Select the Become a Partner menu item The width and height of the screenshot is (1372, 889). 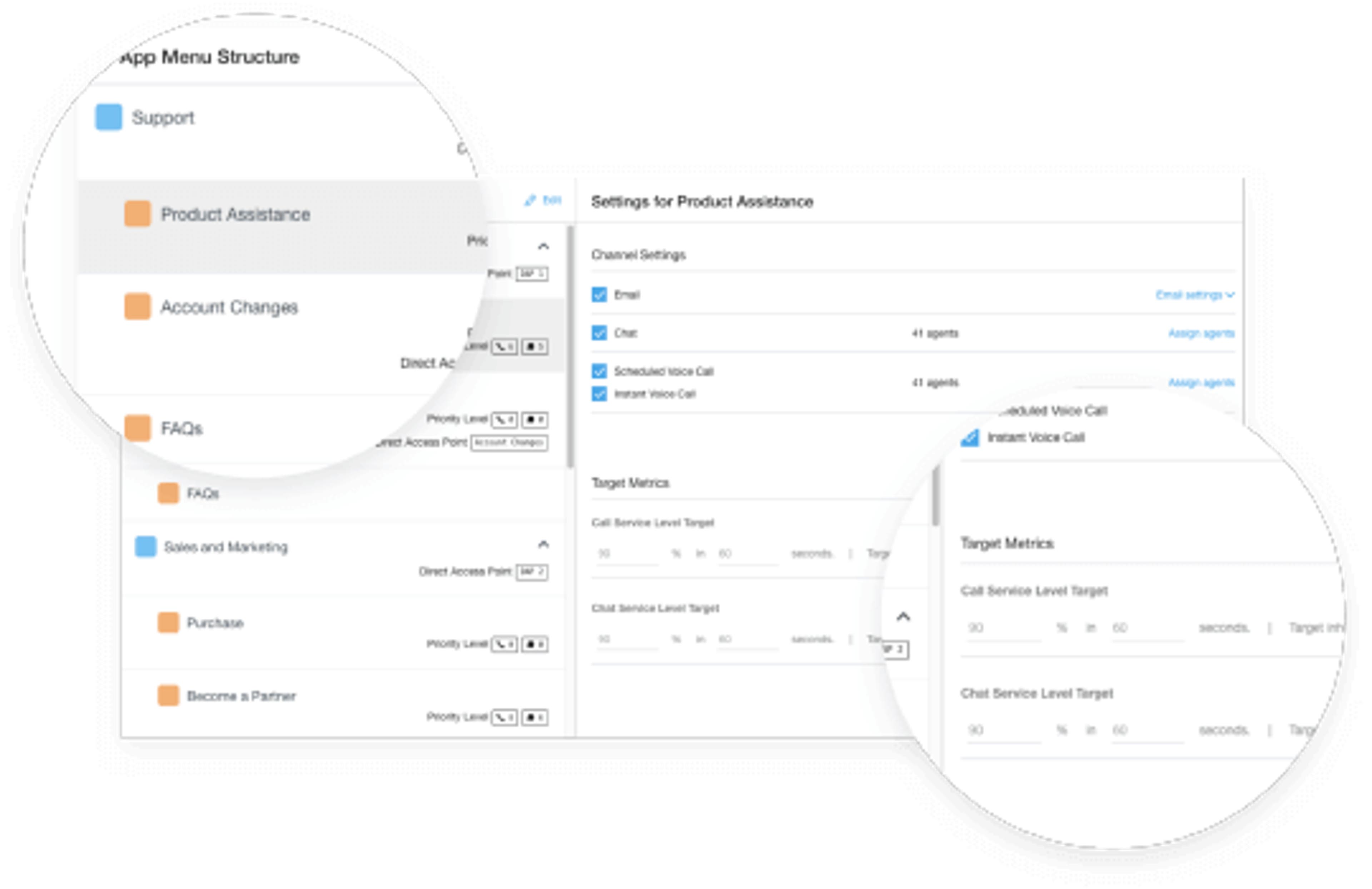point(241,696)
